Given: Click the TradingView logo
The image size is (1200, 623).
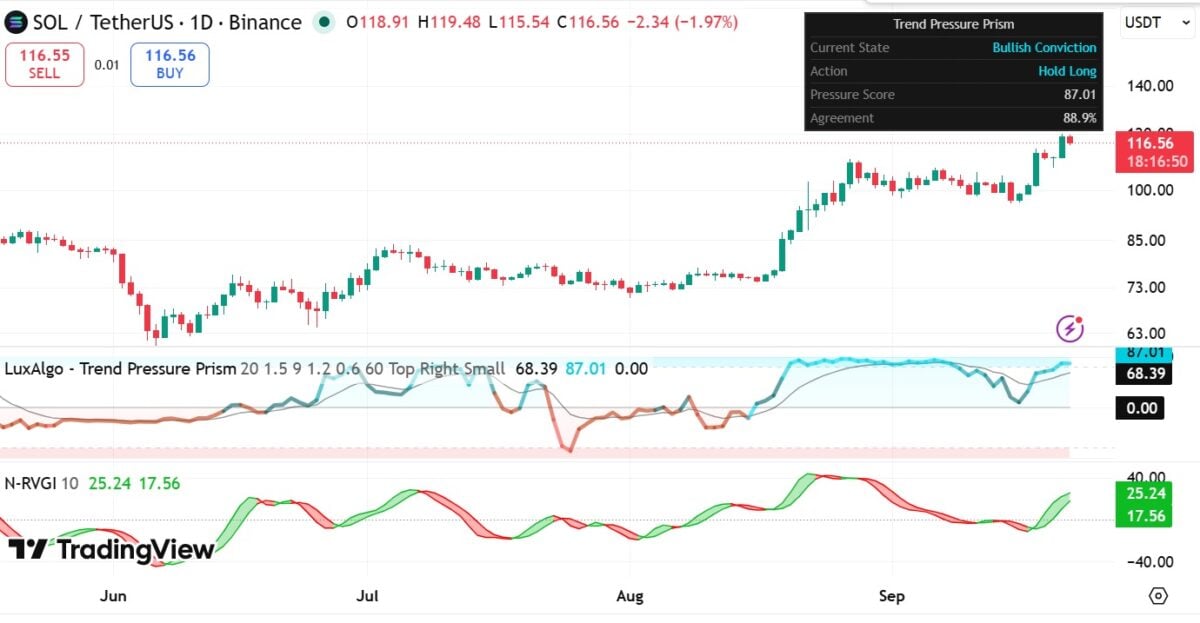Looking at the screenshot, I should (x=111, y=550).
